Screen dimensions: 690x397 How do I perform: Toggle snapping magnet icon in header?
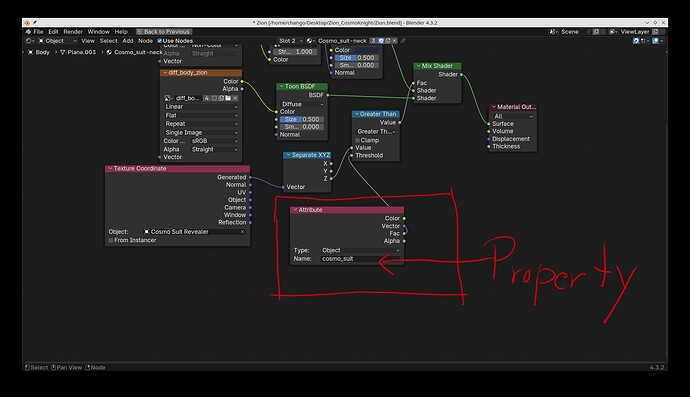pyautogui.click(x=636, y=41)
